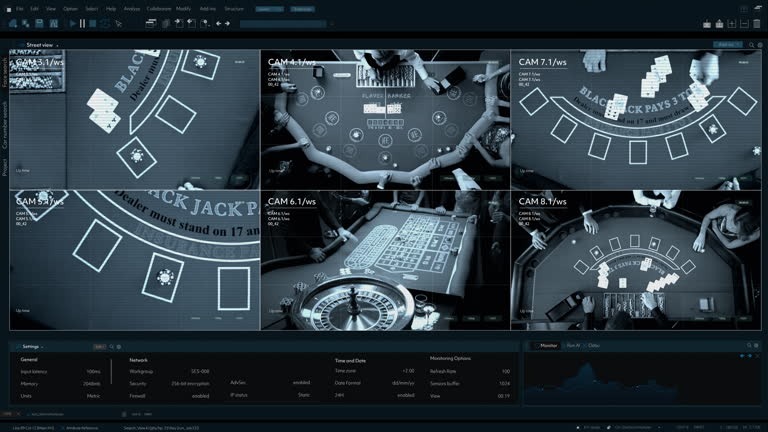This screenshot has height=432, width=768.
Task: Click the left arrow navigation icon
Action: click(x=217, y=23)
